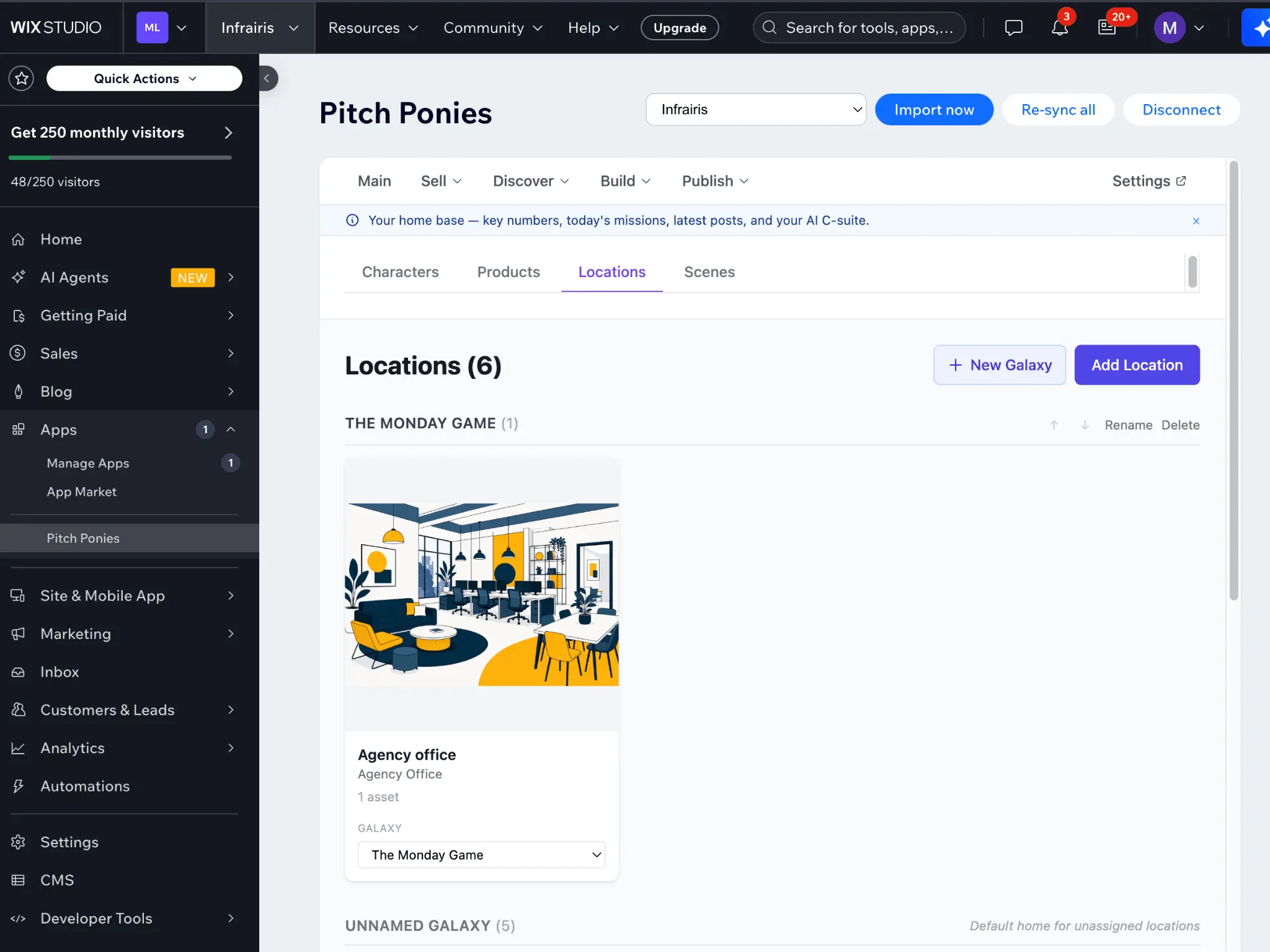Screen dimensions: 1270x952
Task: Change the Agency office galaxy dropdown
Action: 482,855
